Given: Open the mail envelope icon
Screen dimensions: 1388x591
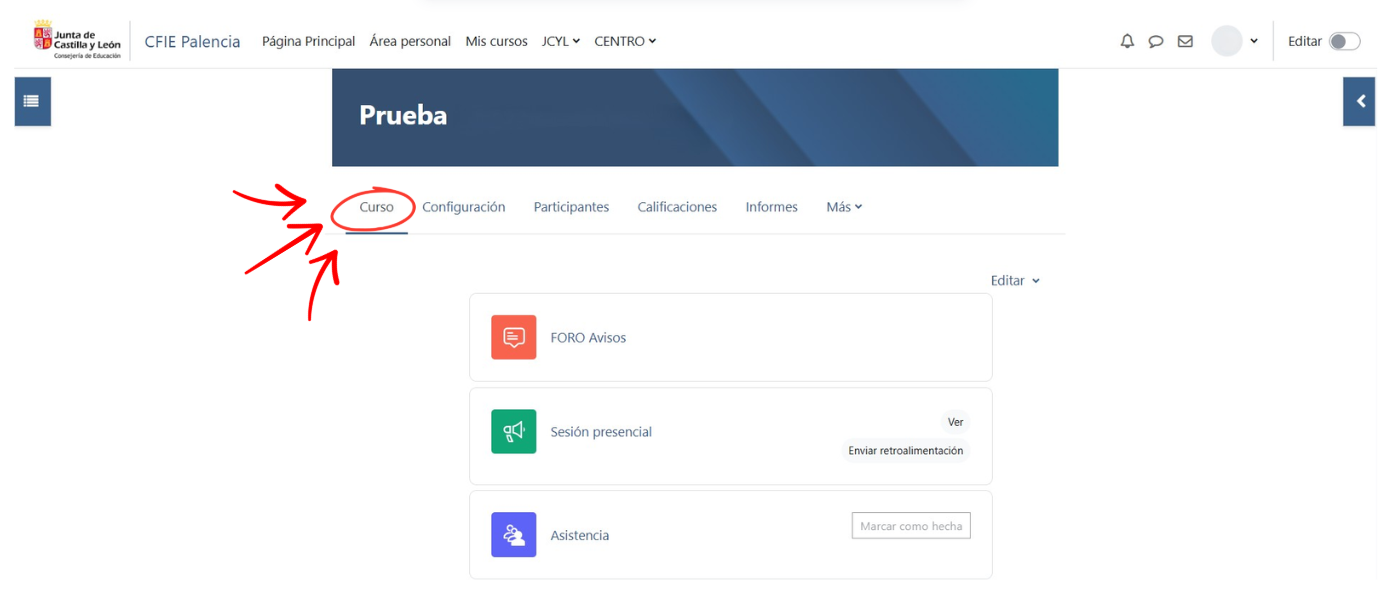Looking at the screenshot, I should click(x=1185, y=41).
